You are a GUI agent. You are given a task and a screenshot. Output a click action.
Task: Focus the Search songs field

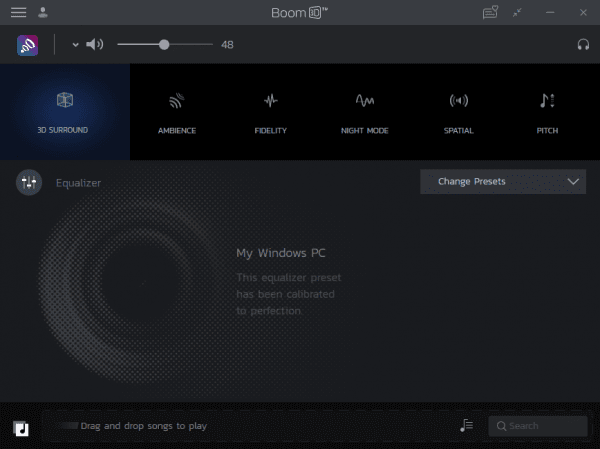pyautogui.click(x=538, y=426)
